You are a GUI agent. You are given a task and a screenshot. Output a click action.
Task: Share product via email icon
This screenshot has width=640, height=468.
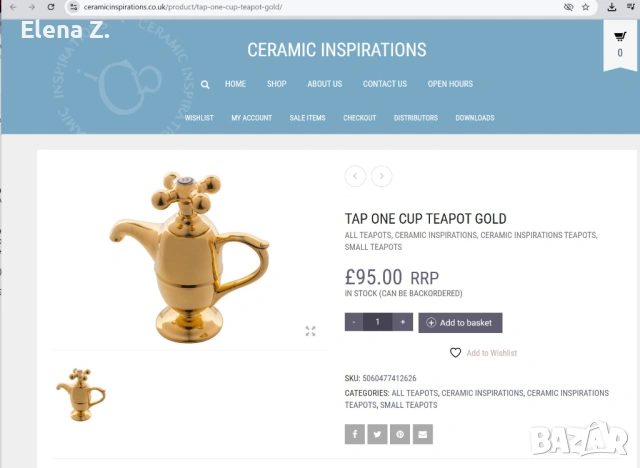coord(423,434)
